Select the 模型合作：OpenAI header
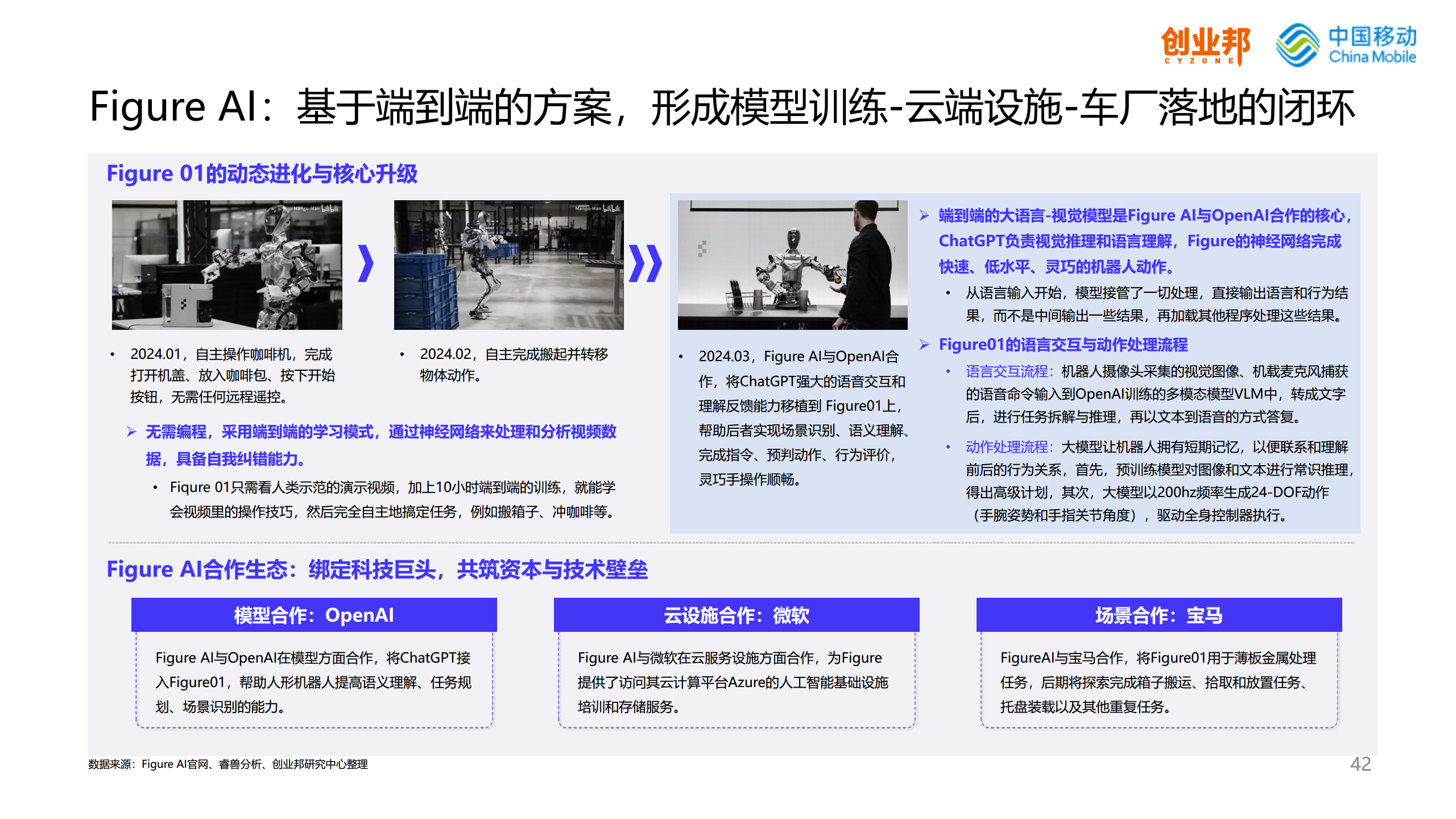1456x819 pixels. coord(314,615)
